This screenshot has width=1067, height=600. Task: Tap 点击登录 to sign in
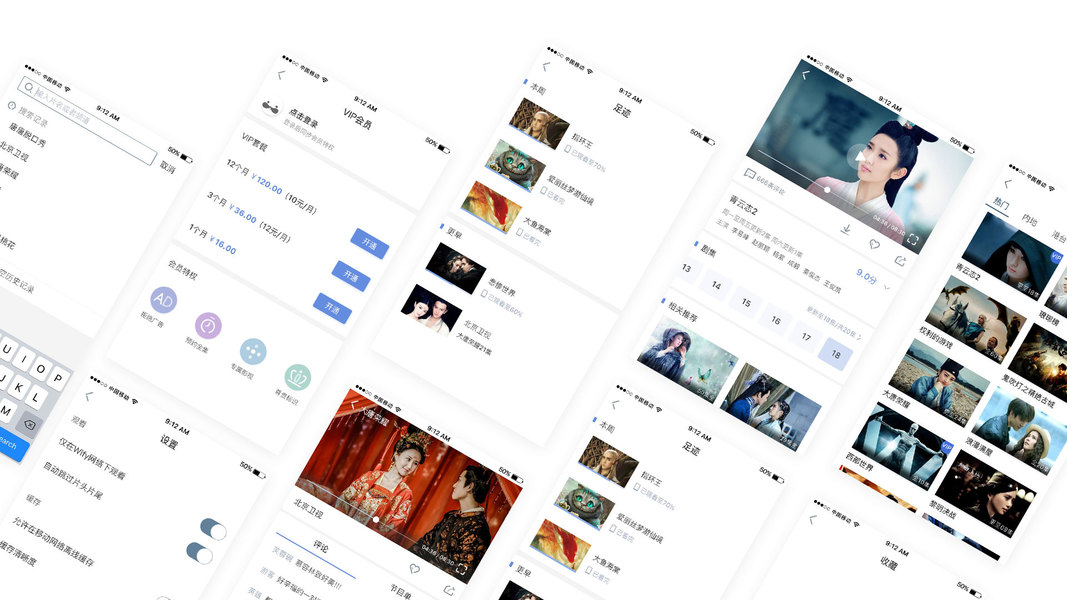tap(303, 118)
